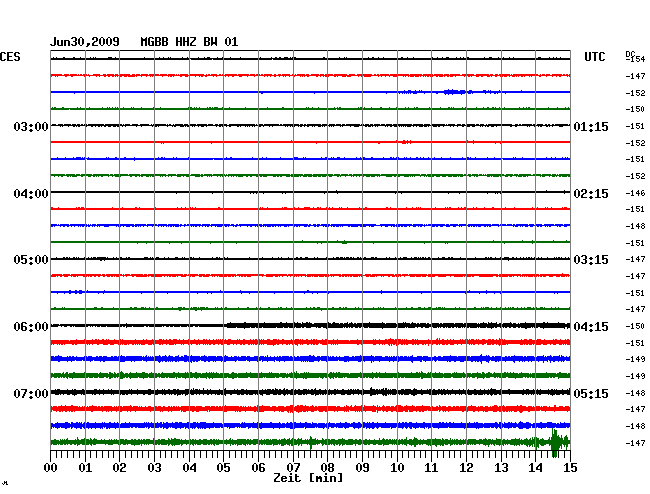Click minute tick label 01
The width and height of the screenshot is (650, 494).
tap(85, 467)
